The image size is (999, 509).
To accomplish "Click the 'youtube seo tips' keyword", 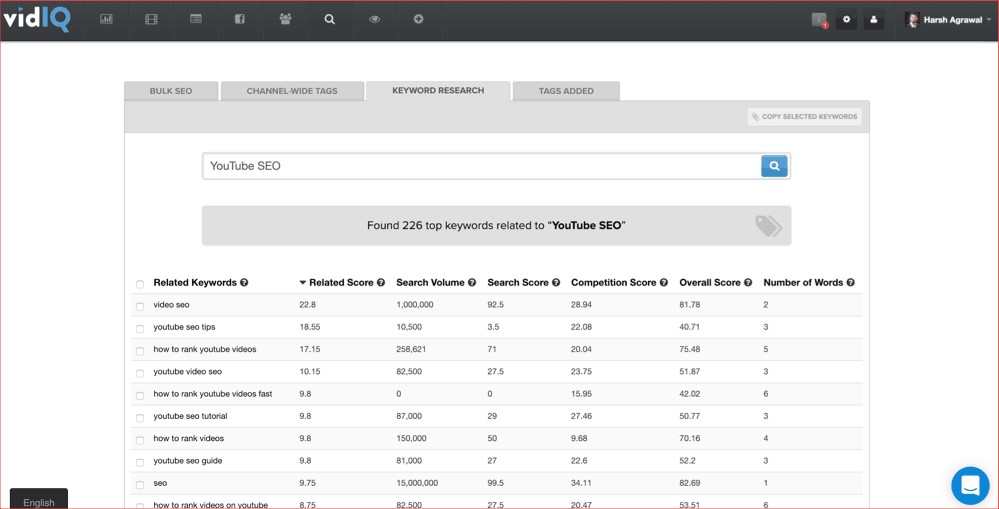I will pos(184,327).
